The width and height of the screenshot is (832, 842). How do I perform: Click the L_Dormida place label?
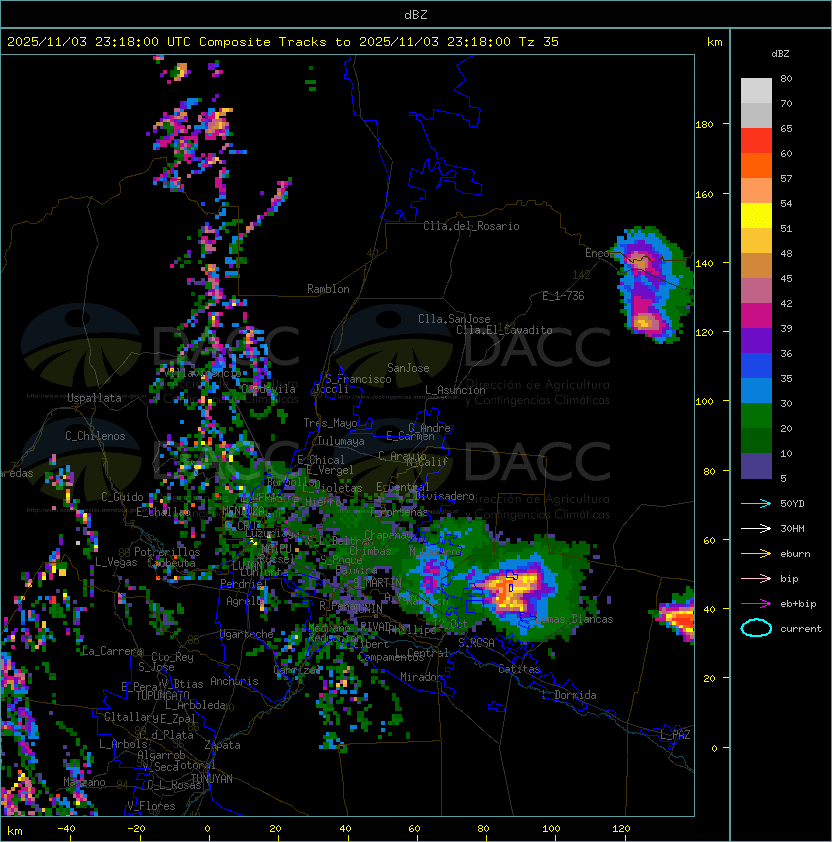point(569,695)
